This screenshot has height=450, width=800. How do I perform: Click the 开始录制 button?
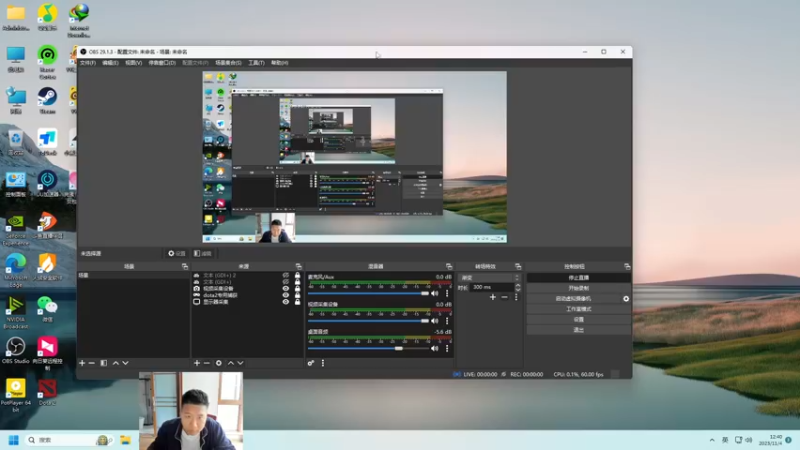579,288
